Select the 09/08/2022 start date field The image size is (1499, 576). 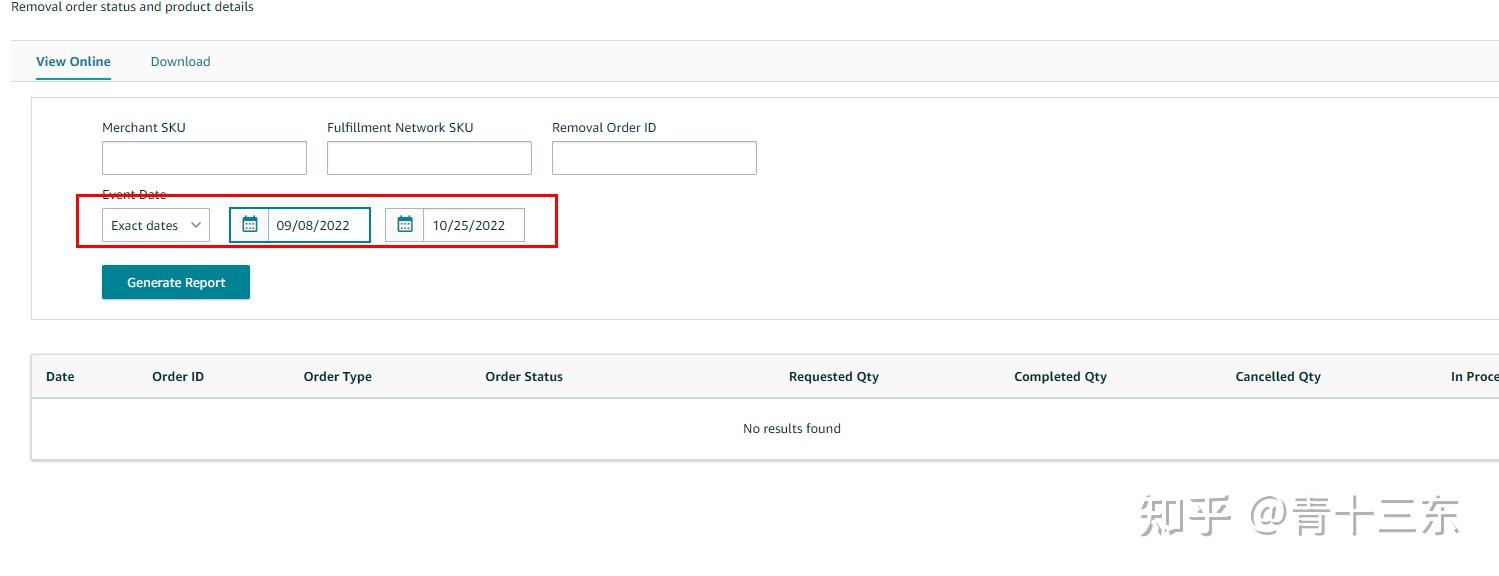[318, 225]
